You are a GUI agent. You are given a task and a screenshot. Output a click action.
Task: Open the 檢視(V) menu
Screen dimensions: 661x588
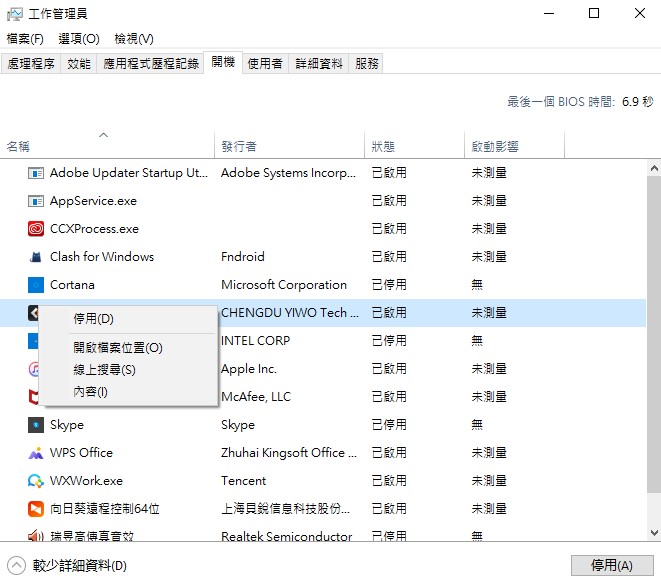[x=134, y=39]
